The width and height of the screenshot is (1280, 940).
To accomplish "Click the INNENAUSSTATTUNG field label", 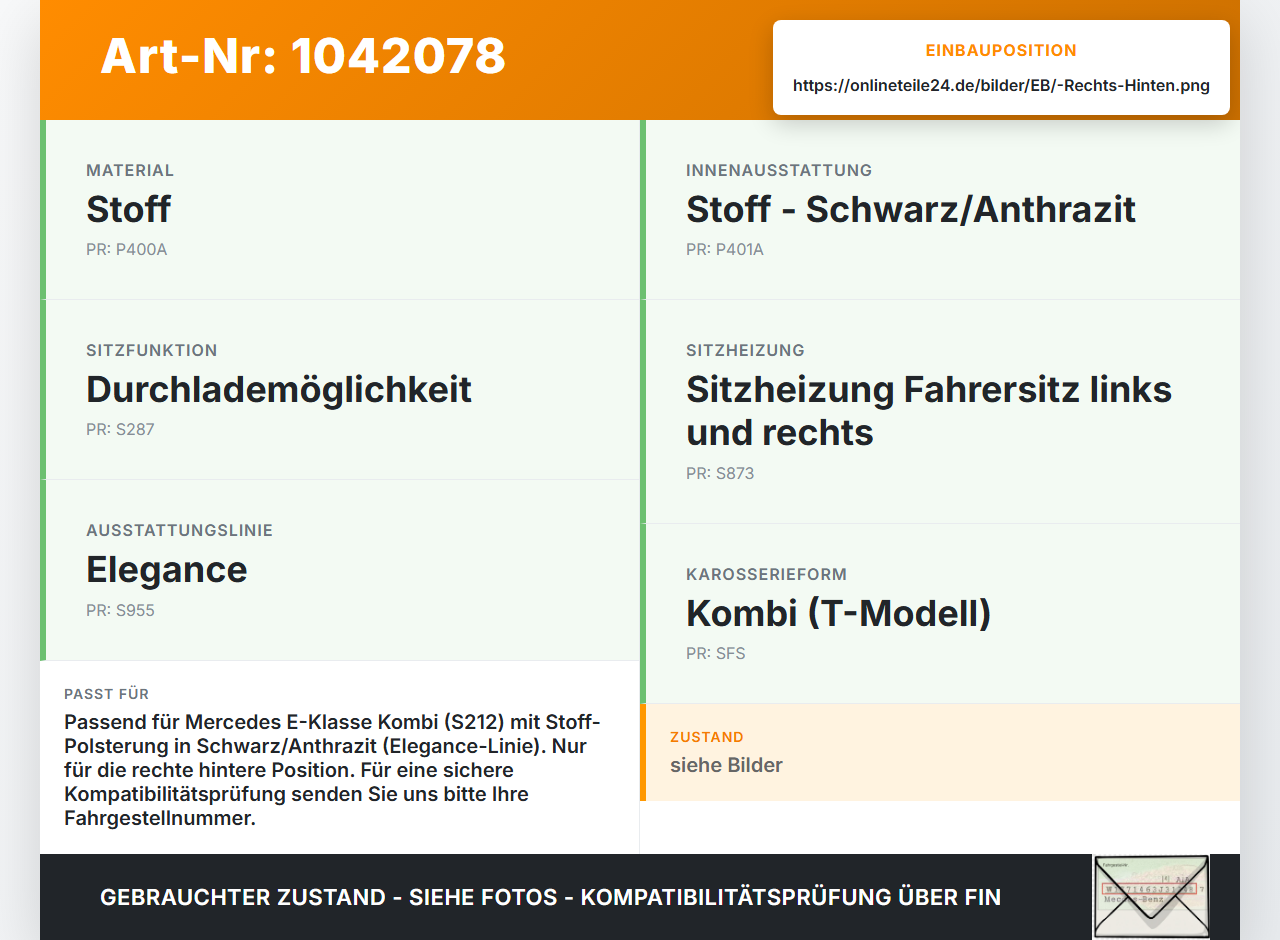I will click(x=779, y=170).
